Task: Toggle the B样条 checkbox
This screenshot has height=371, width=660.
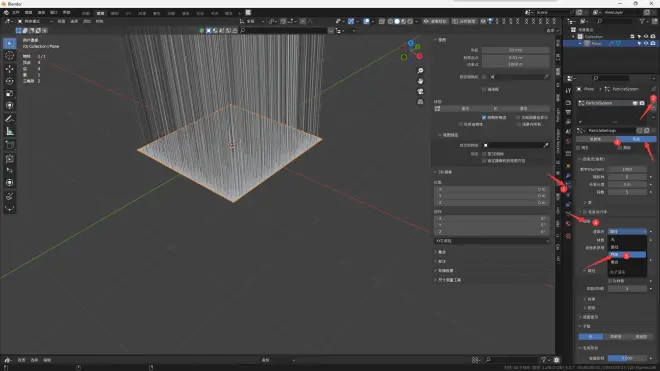Action: coord(610,281)
